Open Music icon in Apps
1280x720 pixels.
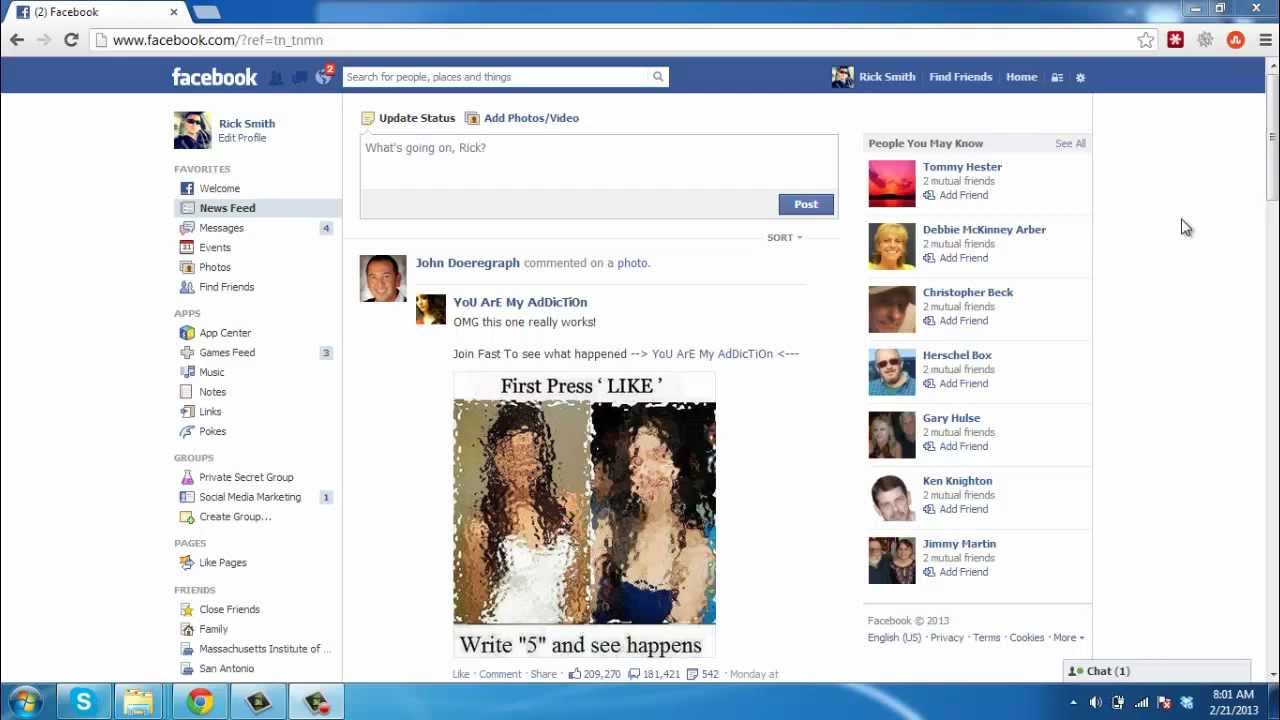click(x=186, y=372)
